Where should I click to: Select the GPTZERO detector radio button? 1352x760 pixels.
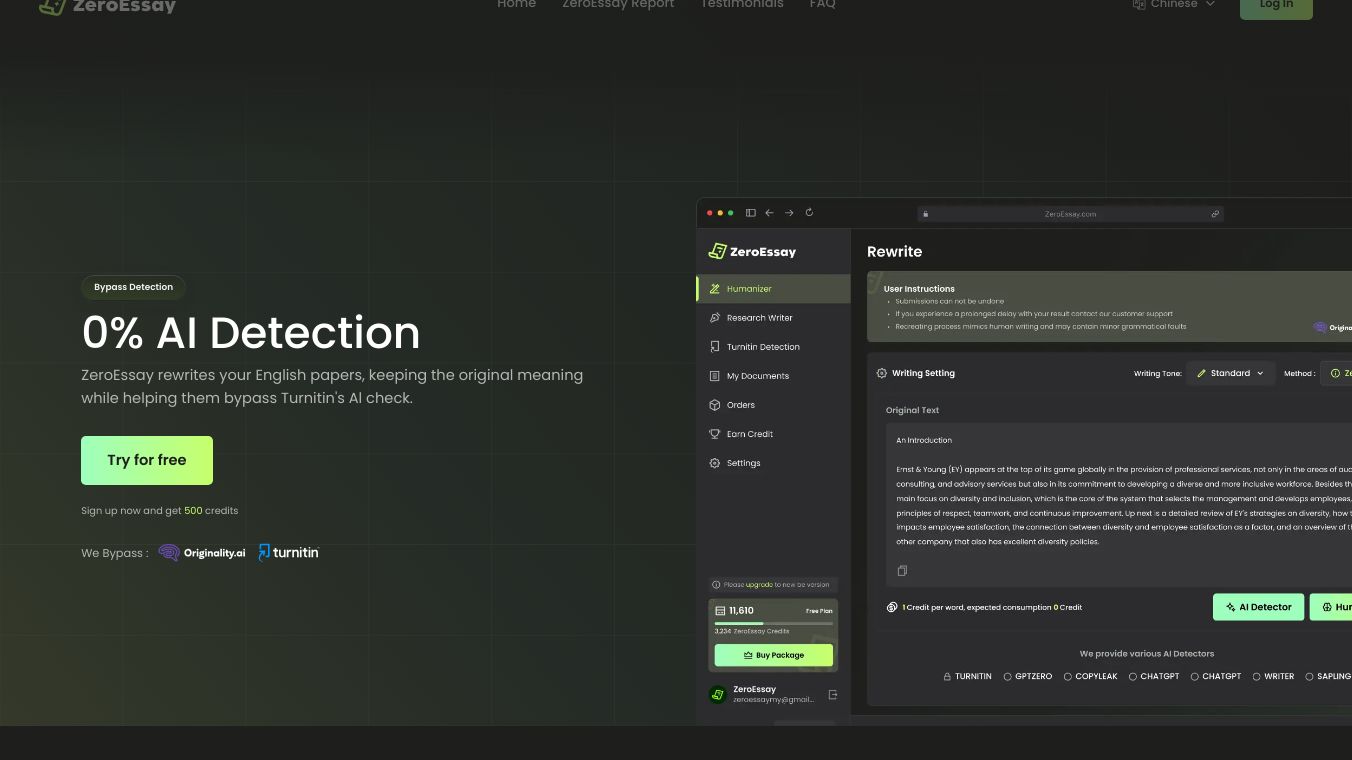[1008, 677]
